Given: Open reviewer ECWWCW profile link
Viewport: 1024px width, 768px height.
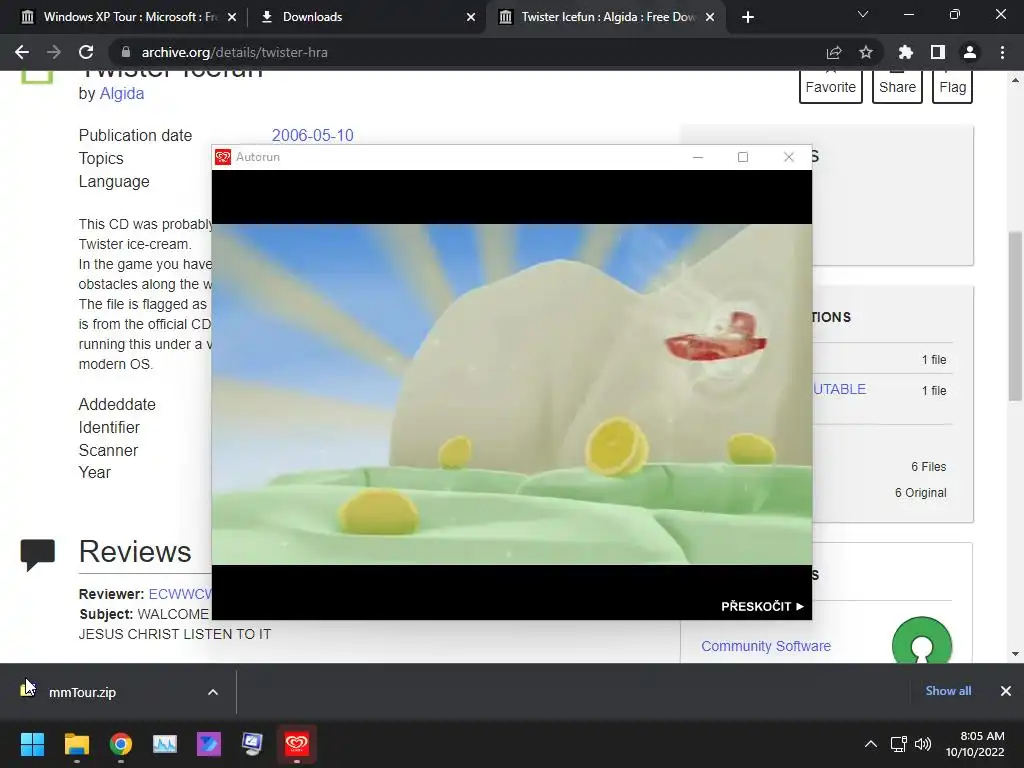Looking at the screenshot, I should point(180,594).
